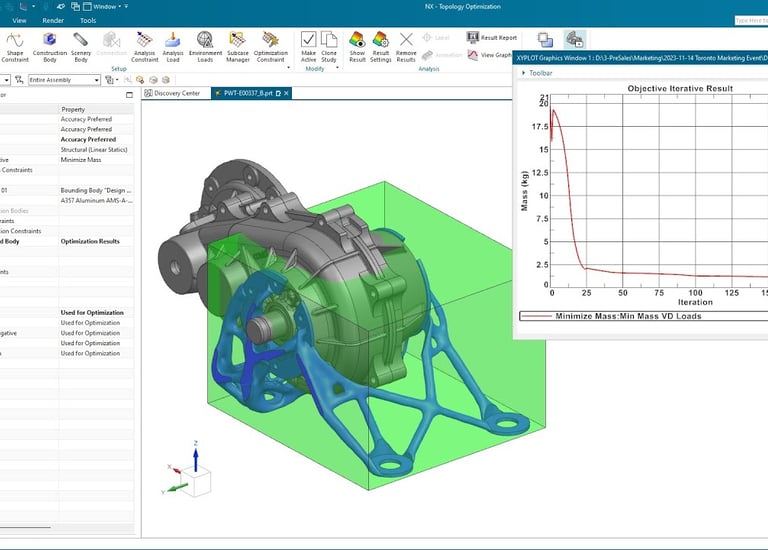768x550 pixels.
Task: Click the navigator horizontal scrollbar
Action: pos(25,527)
